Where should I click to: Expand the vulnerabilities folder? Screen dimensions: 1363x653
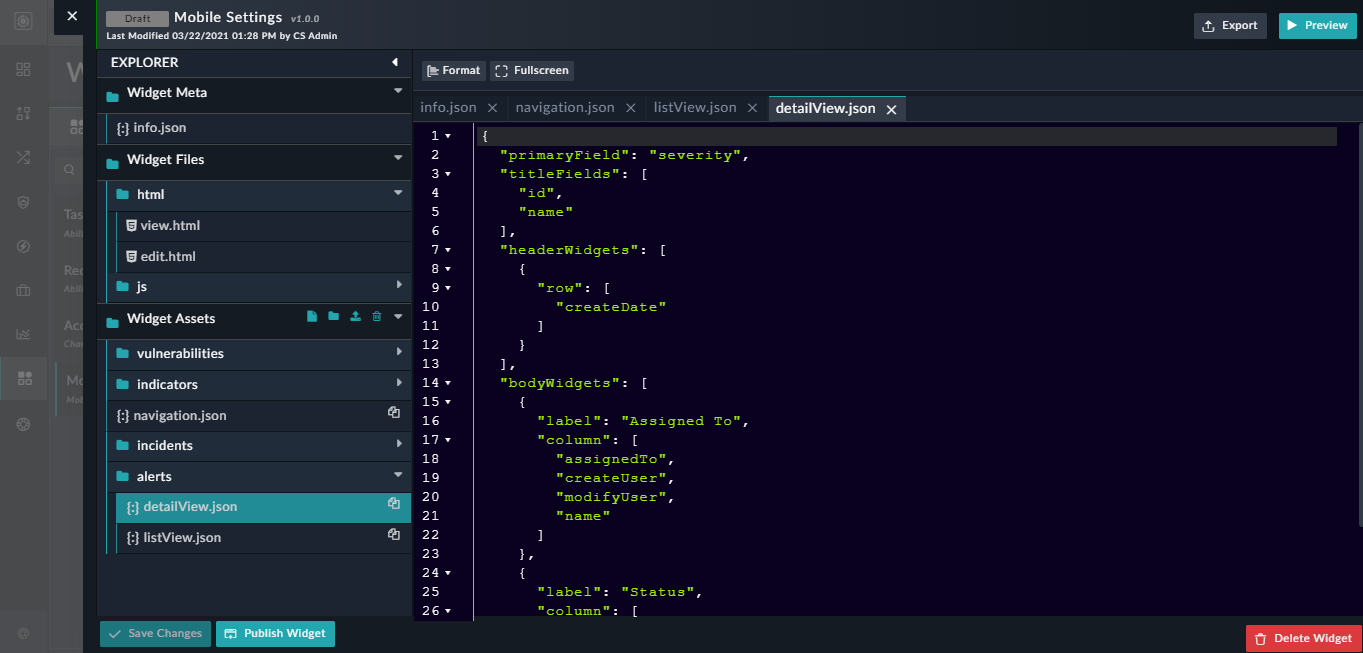pyautogui.click(x=399, y=352)
